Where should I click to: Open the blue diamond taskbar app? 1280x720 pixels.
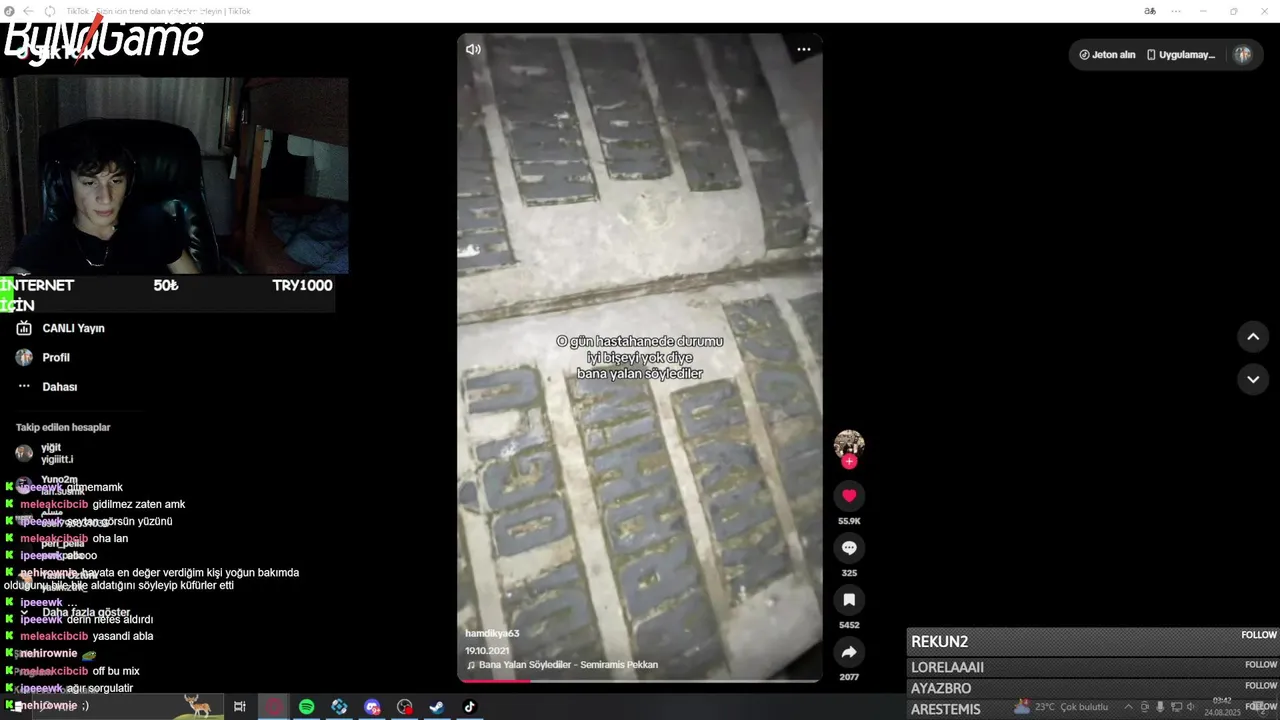(339, 707)
